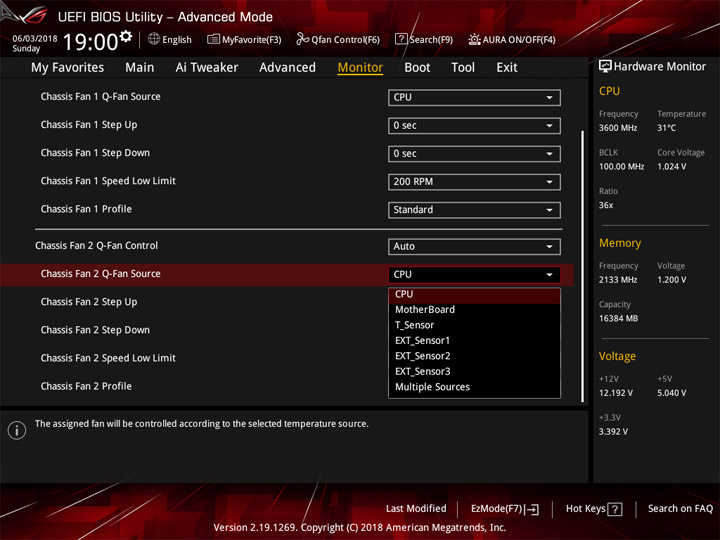
Task: Click the CPU frequency value 3600 MHz
Action: pyautogui.click(x=618, y=128)
